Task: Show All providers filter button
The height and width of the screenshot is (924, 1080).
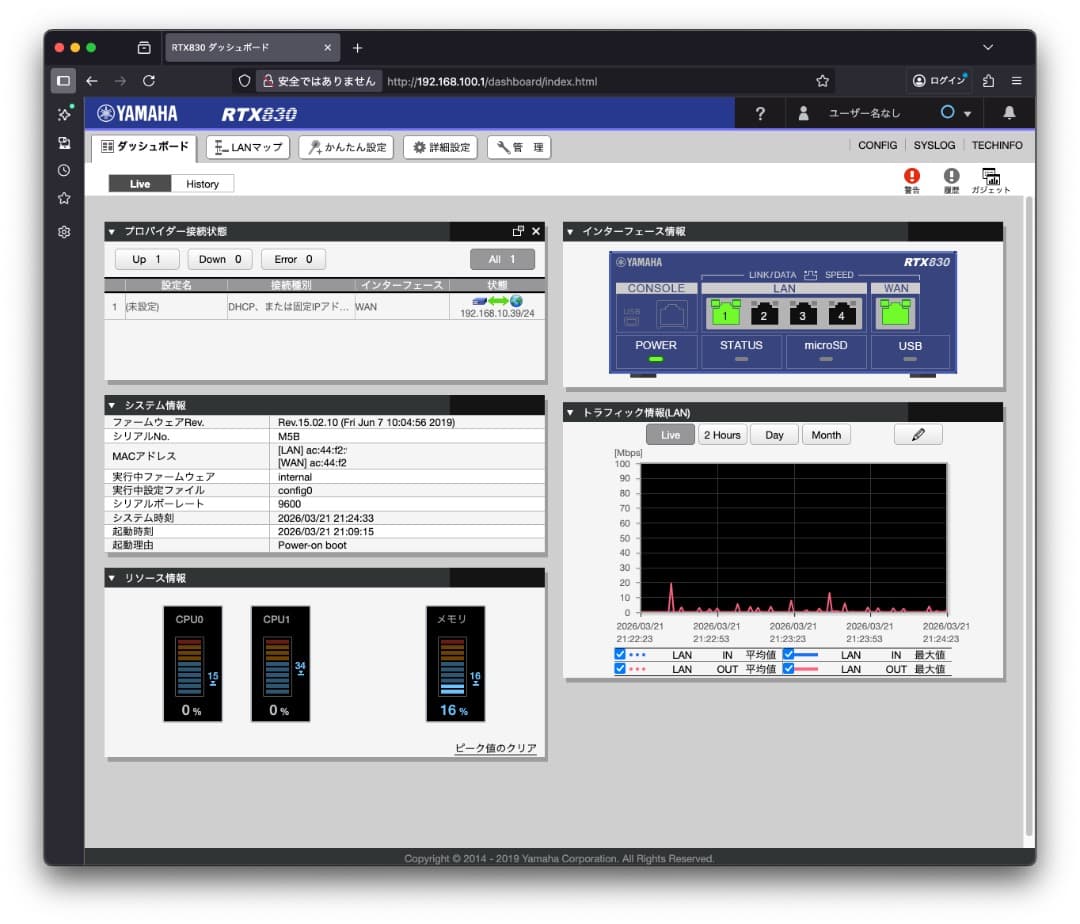Action: 502,259
